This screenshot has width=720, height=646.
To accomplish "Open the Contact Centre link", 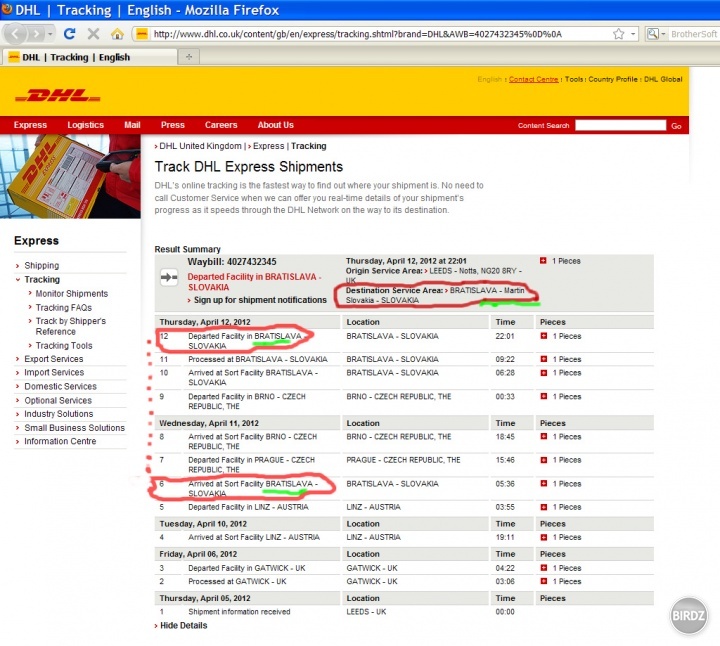I will click(534, 79).
